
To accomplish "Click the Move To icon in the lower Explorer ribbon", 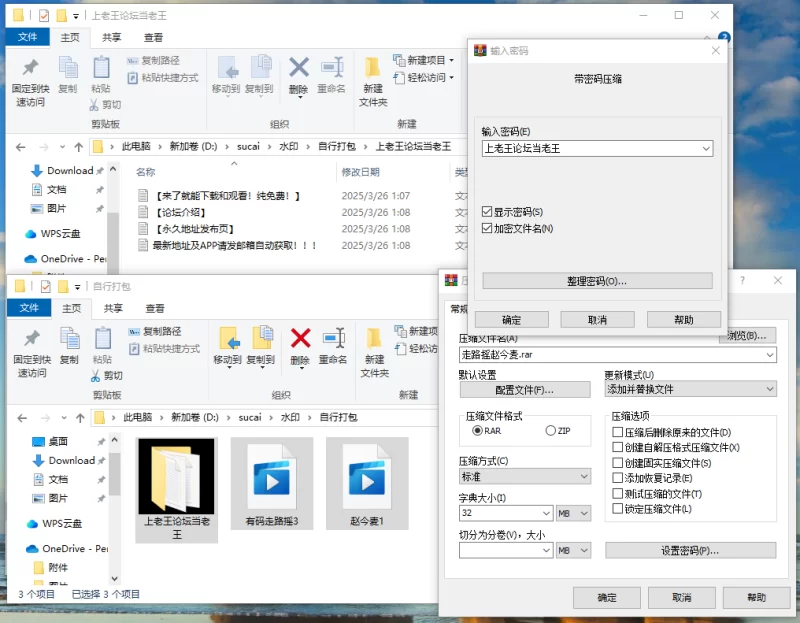I will point(227,338).
